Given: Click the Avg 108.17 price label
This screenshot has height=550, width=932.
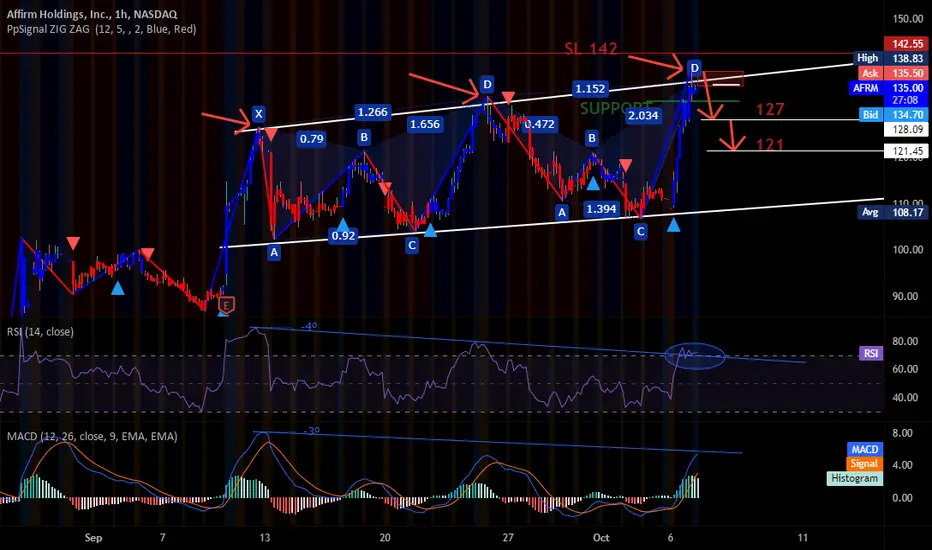Looking at the screenshot, I should pyautogui.click(x=893, y=212).
